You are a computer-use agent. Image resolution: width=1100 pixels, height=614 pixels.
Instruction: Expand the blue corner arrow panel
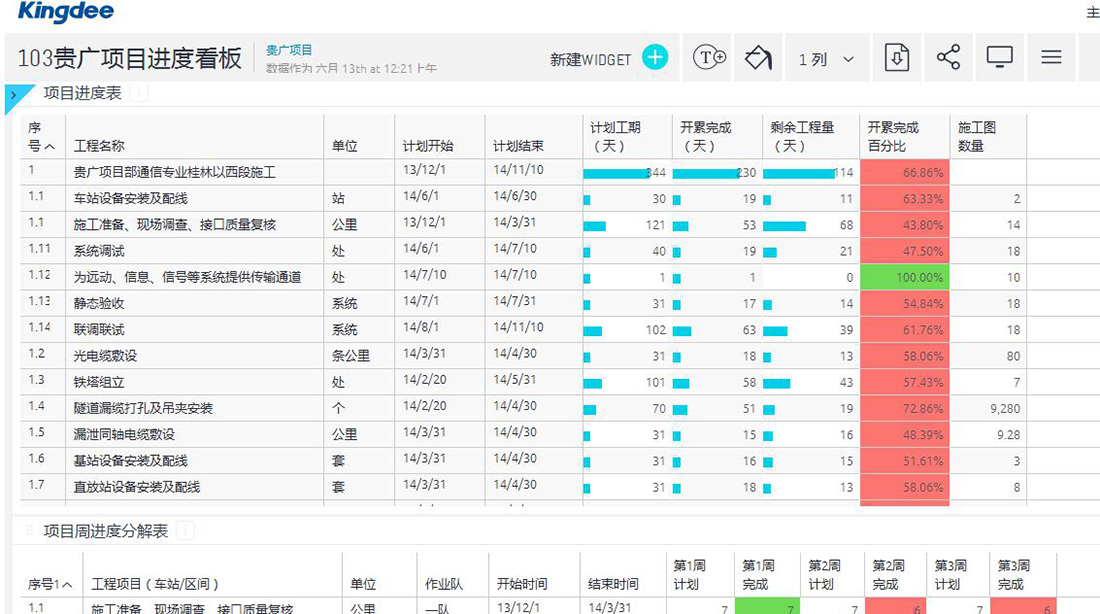(x=12, y=95)
